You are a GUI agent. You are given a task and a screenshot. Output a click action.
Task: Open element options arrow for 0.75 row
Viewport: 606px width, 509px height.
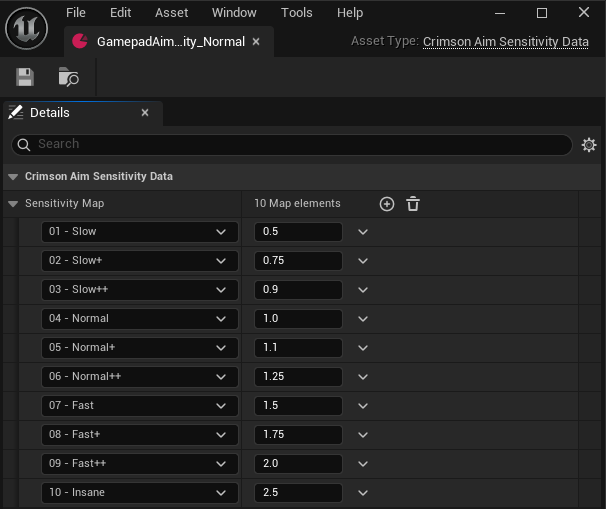363,261
